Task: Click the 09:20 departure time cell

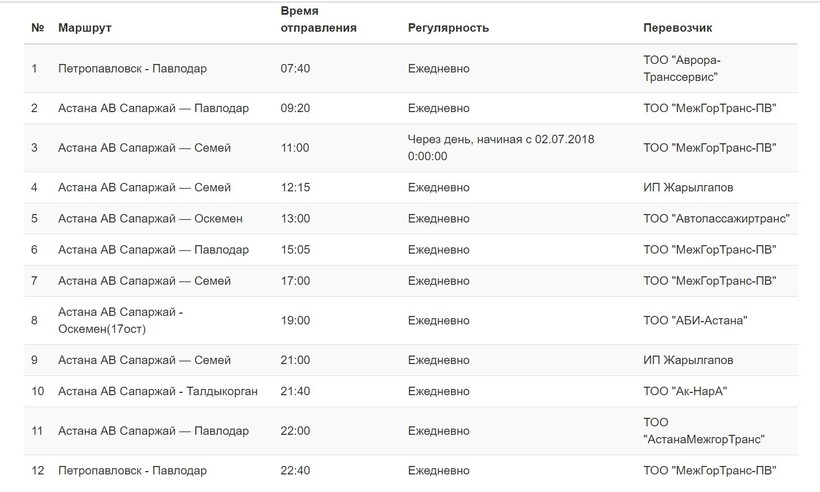Action: click(x=296, y=108)
